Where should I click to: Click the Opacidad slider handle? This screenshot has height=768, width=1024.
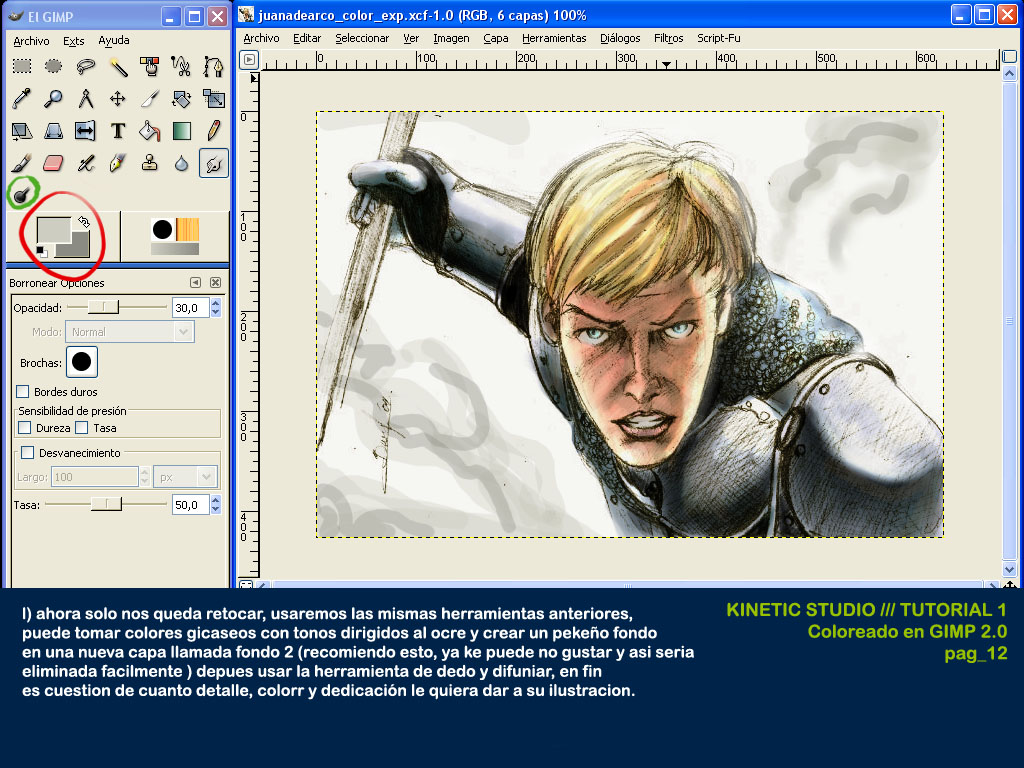tap(103, 307)
